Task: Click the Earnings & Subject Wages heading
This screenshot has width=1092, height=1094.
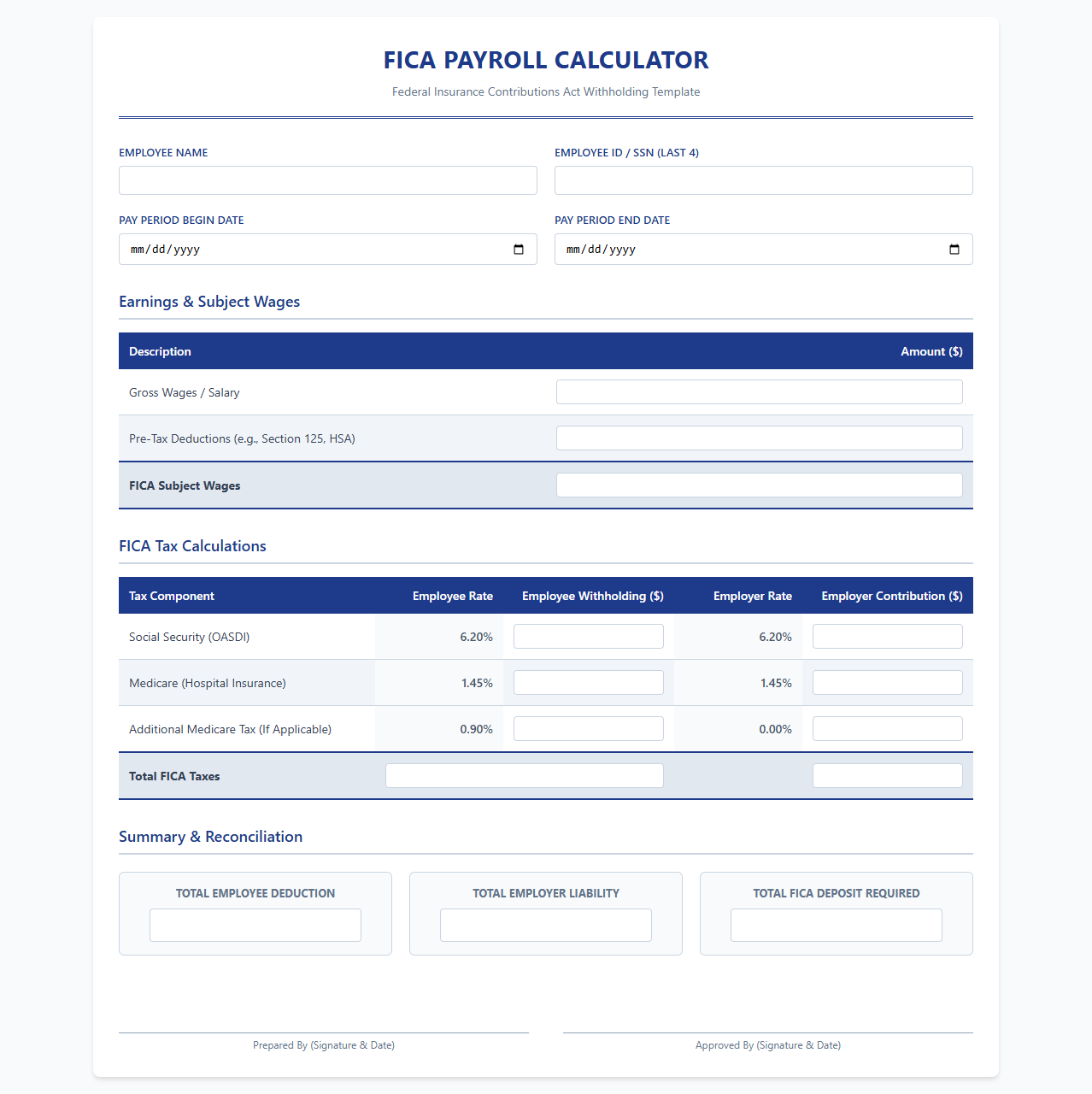Action: coord(209,302)
